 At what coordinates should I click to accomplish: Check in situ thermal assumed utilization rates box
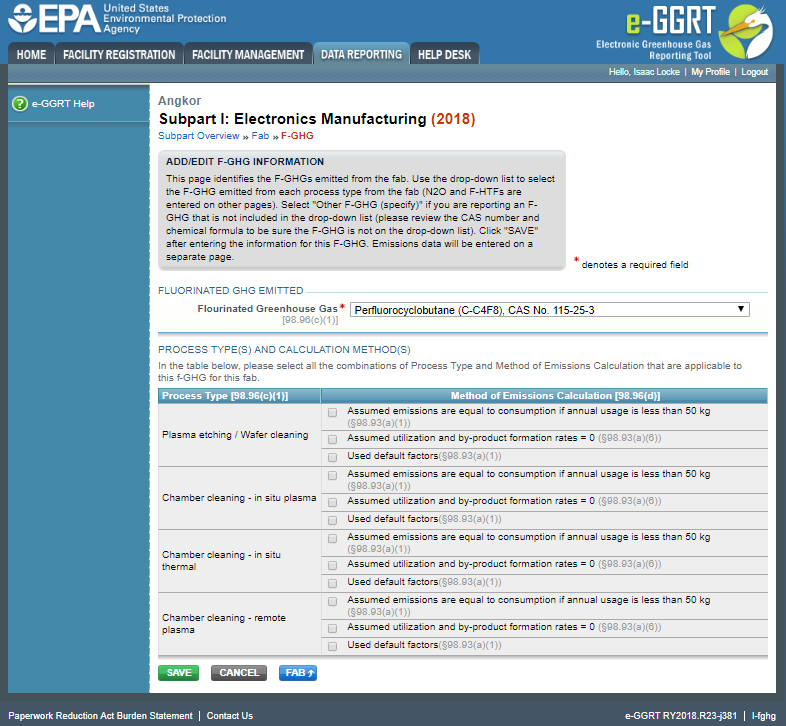pos(332,566)
